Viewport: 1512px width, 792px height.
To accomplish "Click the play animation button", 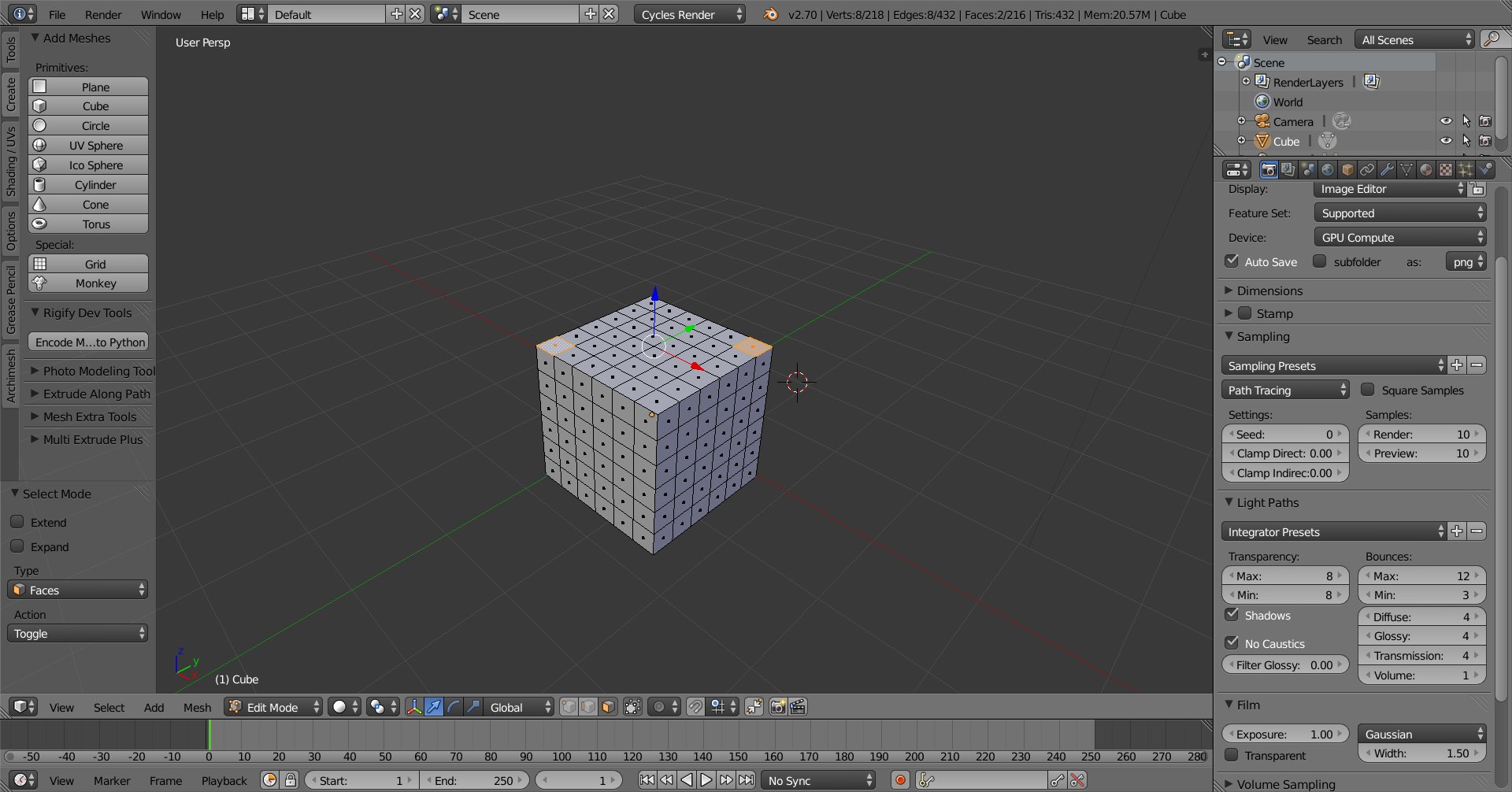I will tap(706, 780).
